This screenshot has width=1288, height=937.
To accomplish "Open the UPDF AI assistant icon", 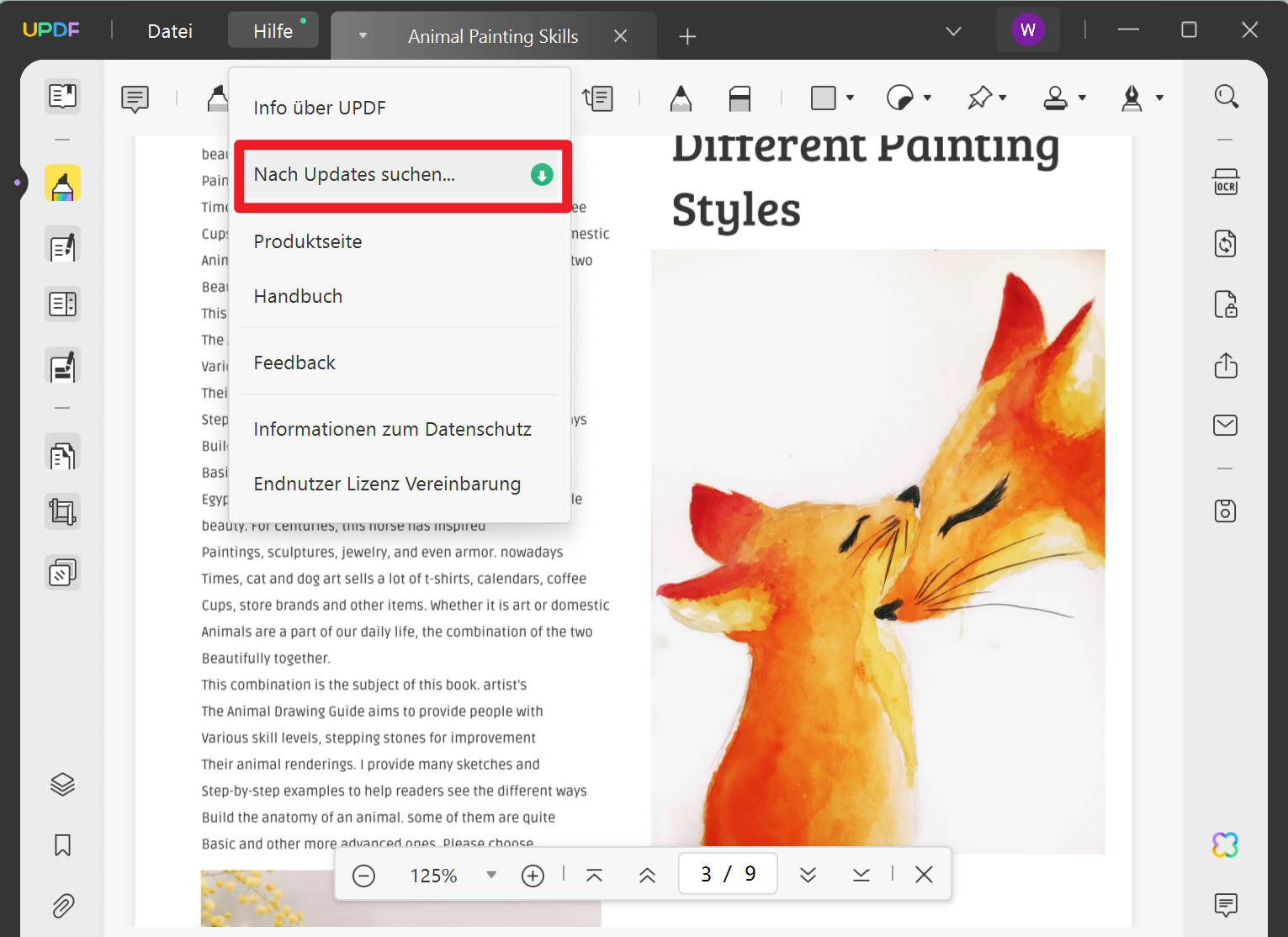I will coord(1225,844).
